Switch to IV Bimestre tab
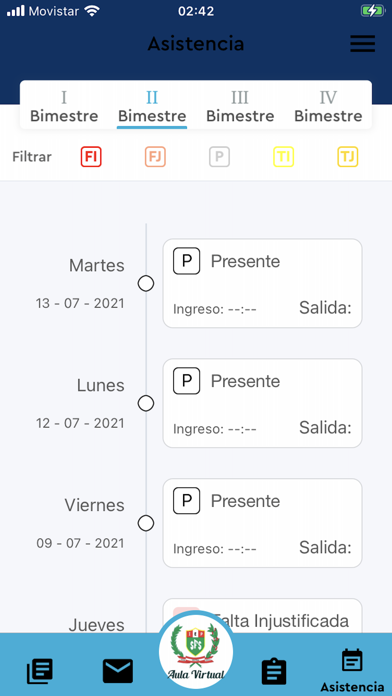Viewport: 392px width, 696px height. tap(328, 107)
